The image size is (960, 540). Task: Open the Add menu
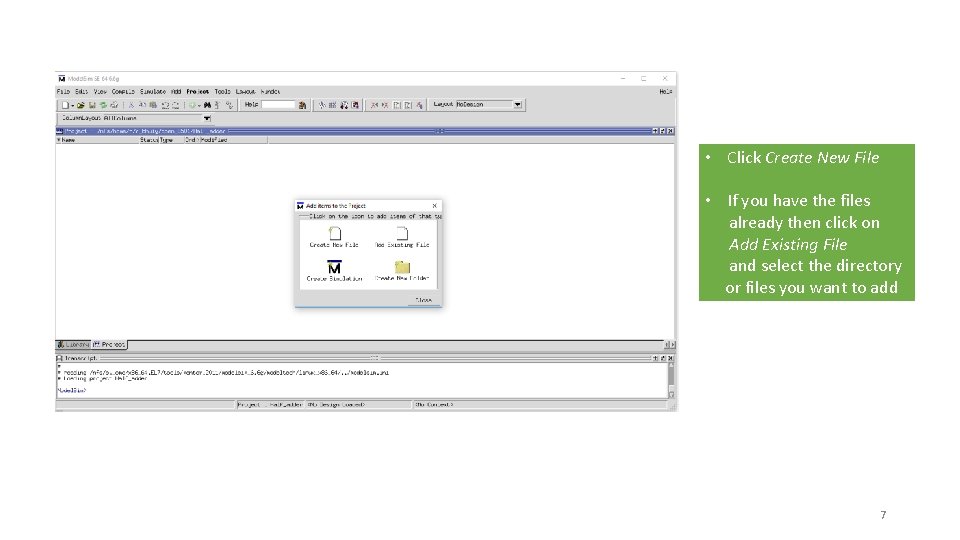176,91
